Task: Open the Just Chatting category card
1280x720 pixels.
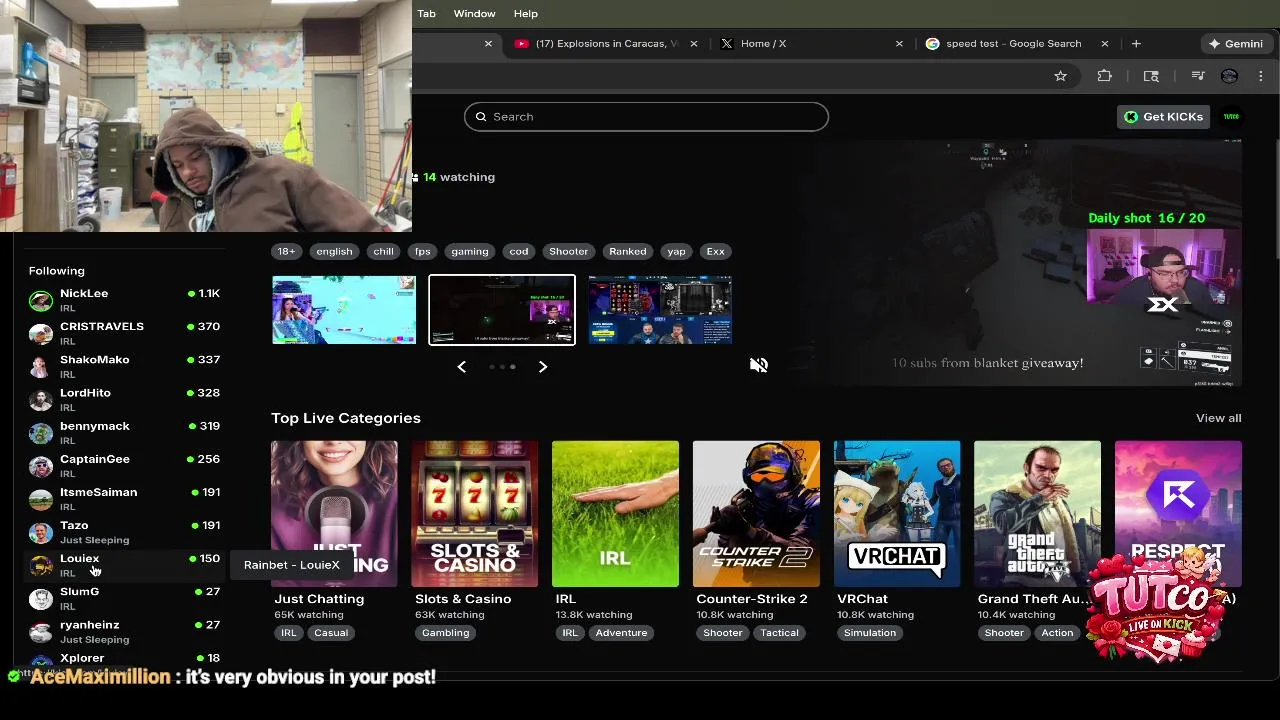Action: [x=334, y=514]
